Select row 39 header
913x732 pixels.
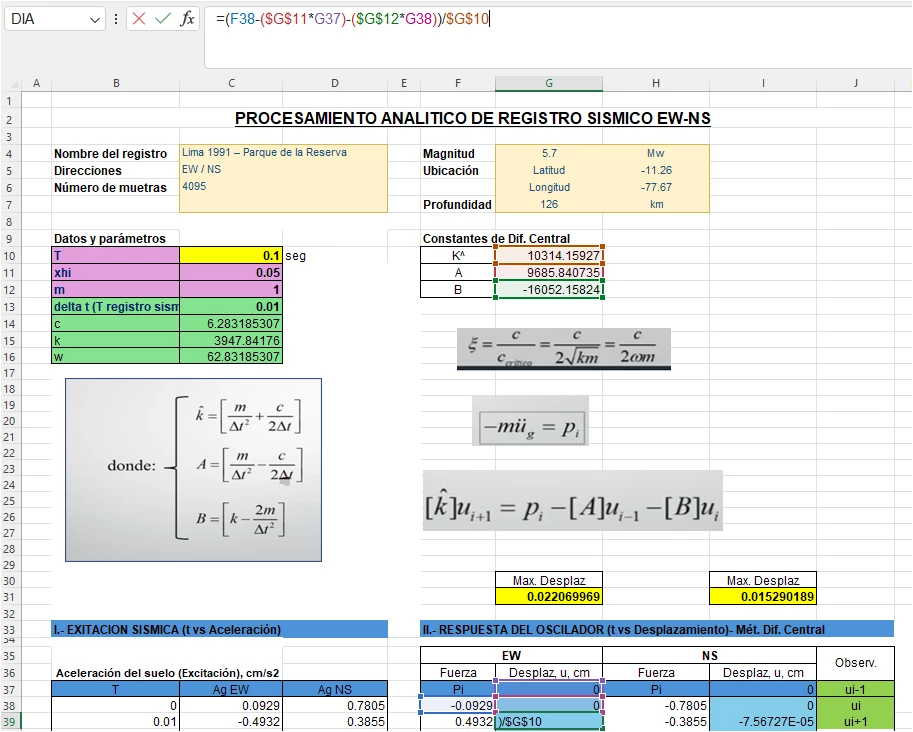[9, 722]
